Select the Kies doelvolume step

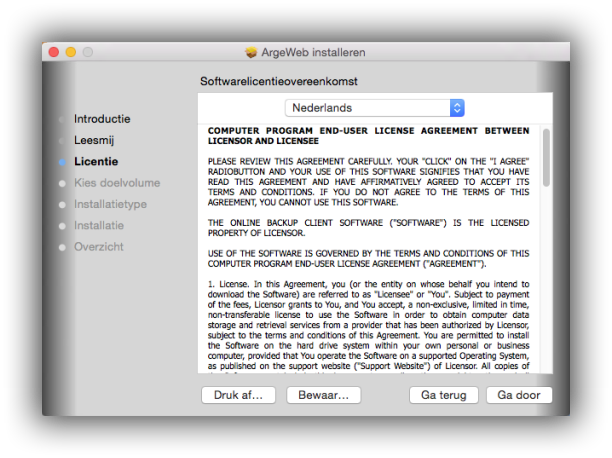pyautogui.click(x=117, y=183)
